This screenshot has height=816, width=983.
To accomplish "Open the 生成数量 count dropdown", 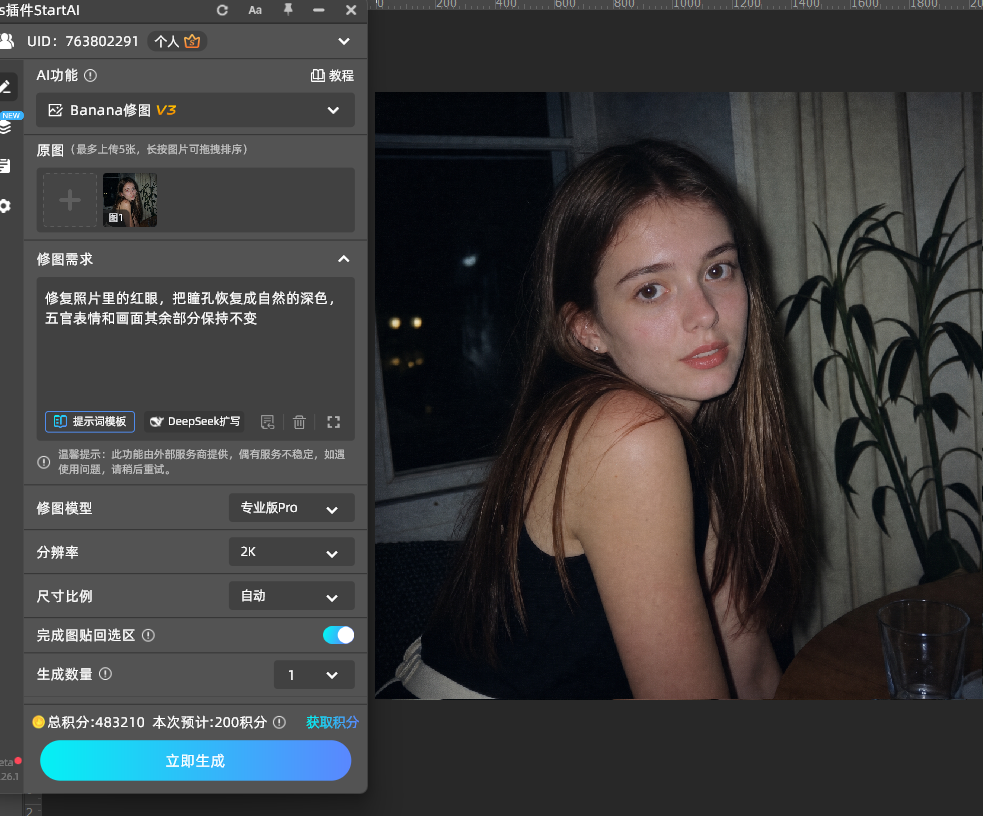I will pyautogui.click(x=314, y=675).
